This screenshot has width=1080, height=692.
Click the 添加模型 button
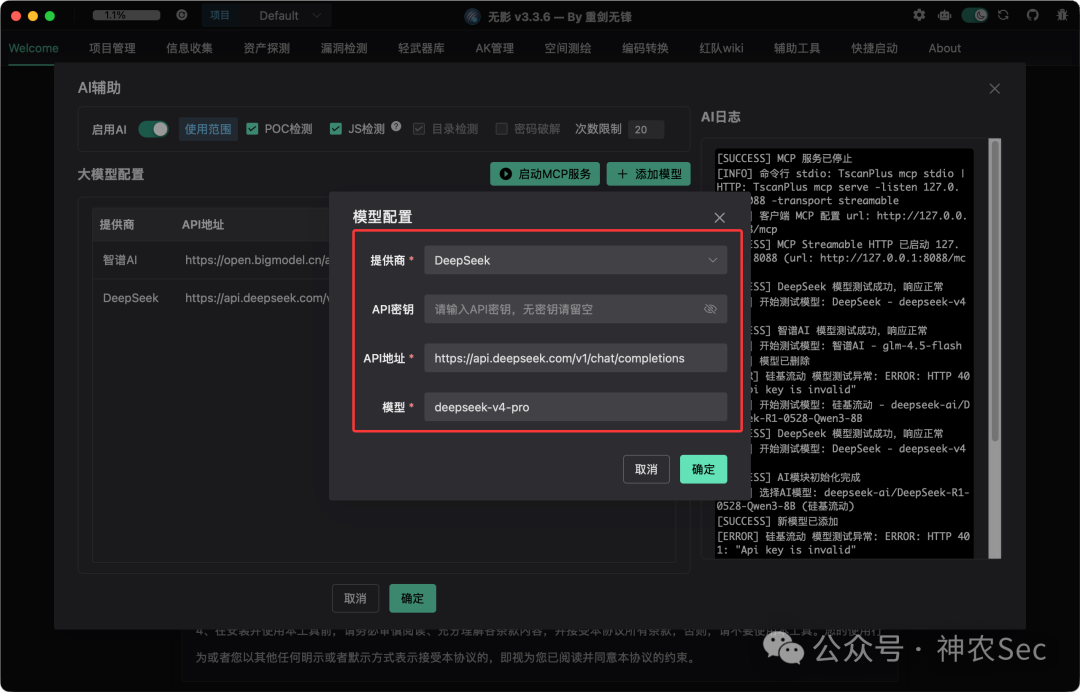click(649, 174)
